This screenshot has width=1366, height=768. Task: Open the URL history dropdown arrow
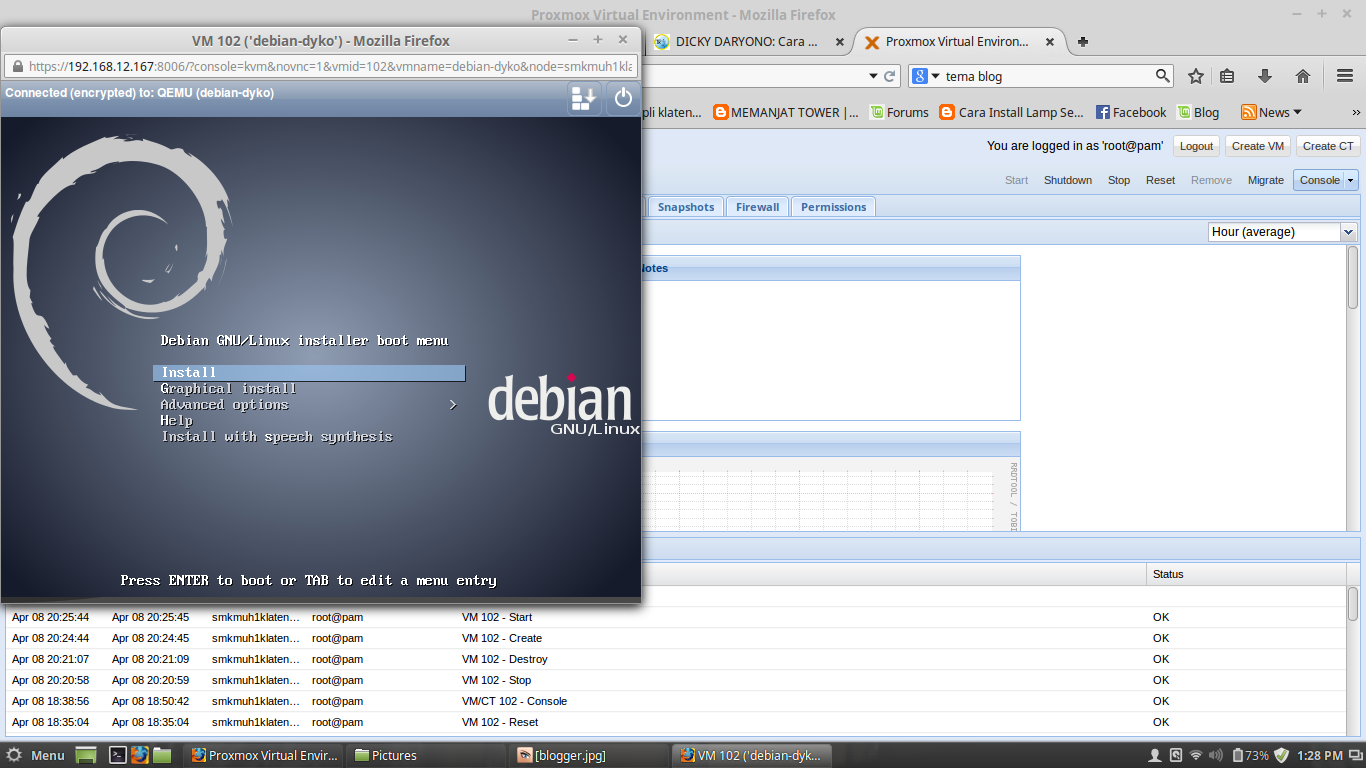(x=873, y=76)
